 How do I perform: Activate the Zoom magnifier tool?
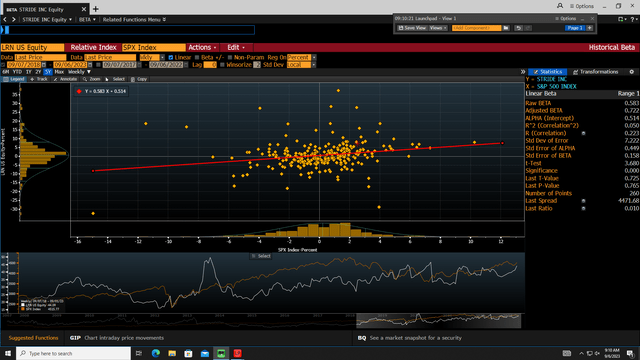click(x=91, y=79)
